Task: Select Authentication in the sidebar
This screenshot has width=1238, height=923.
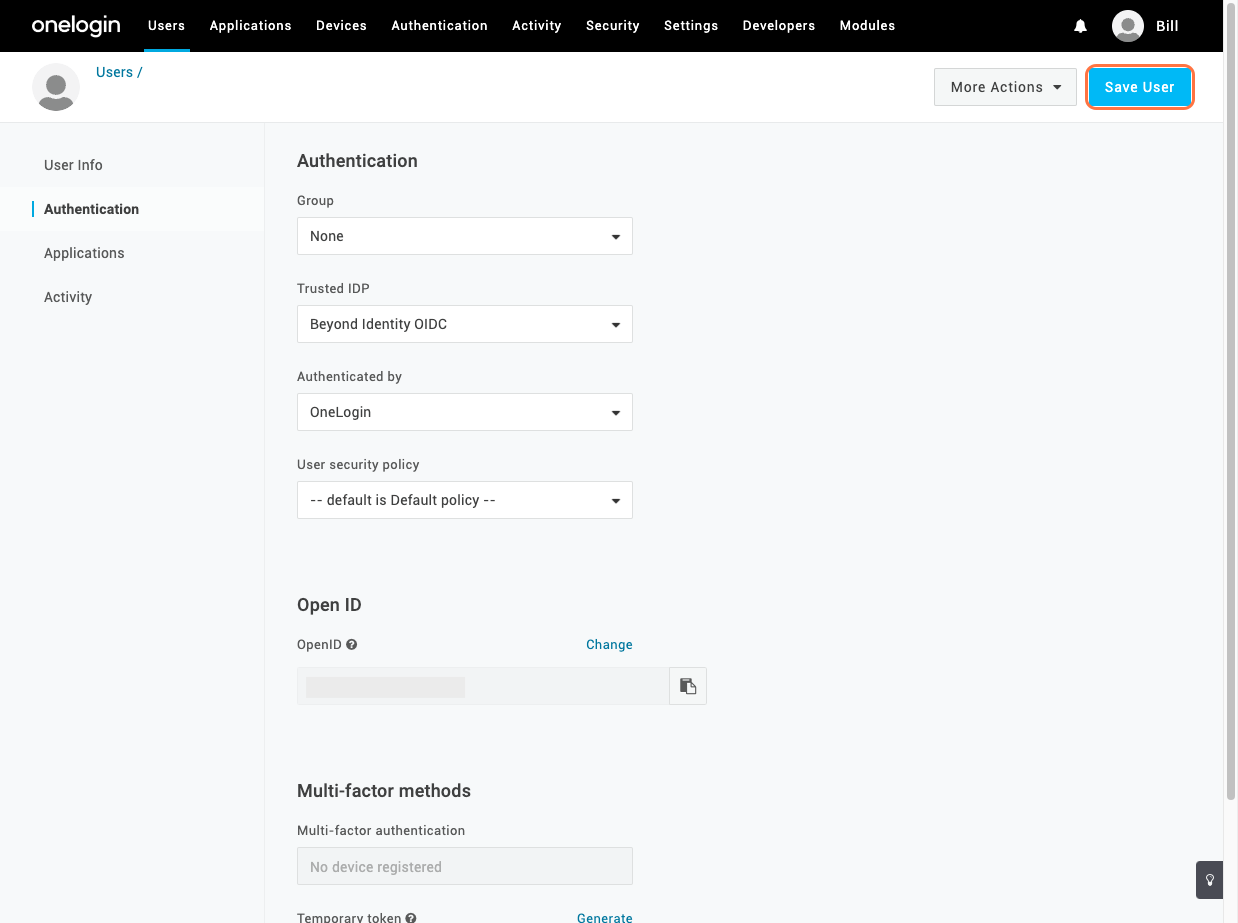Action: coord(91,209)
